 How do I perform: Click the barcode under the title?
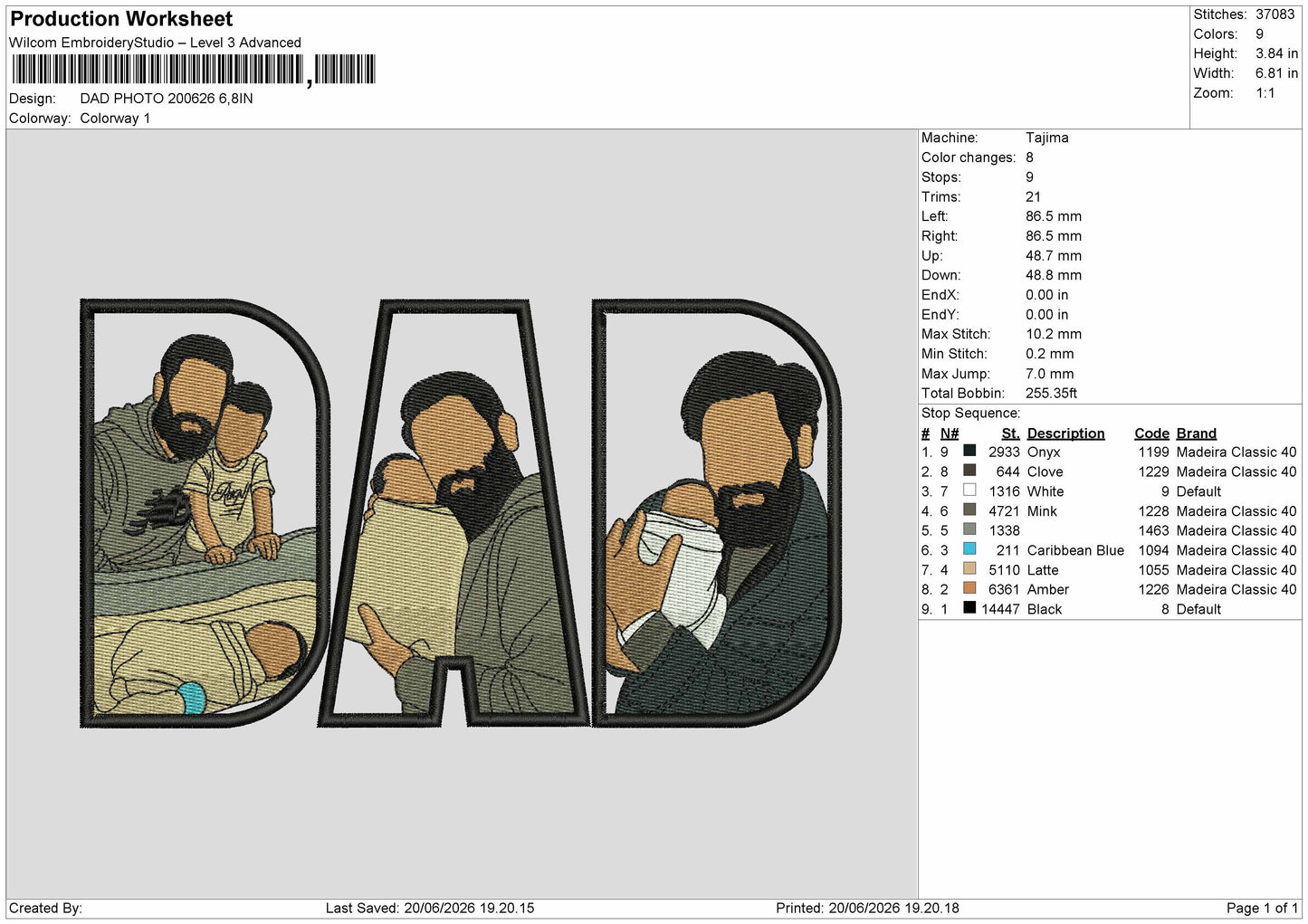194,70
